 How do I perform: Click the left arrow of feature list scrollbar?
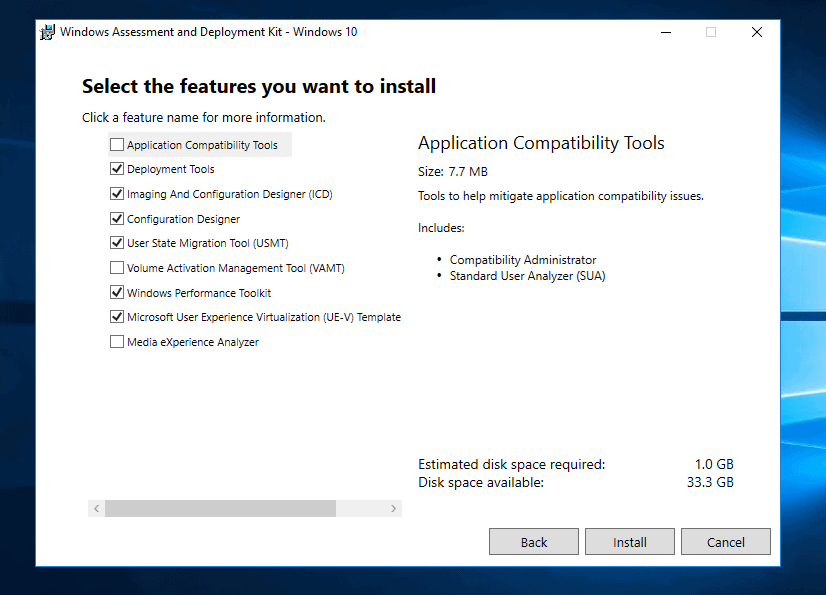pos(96,509)
